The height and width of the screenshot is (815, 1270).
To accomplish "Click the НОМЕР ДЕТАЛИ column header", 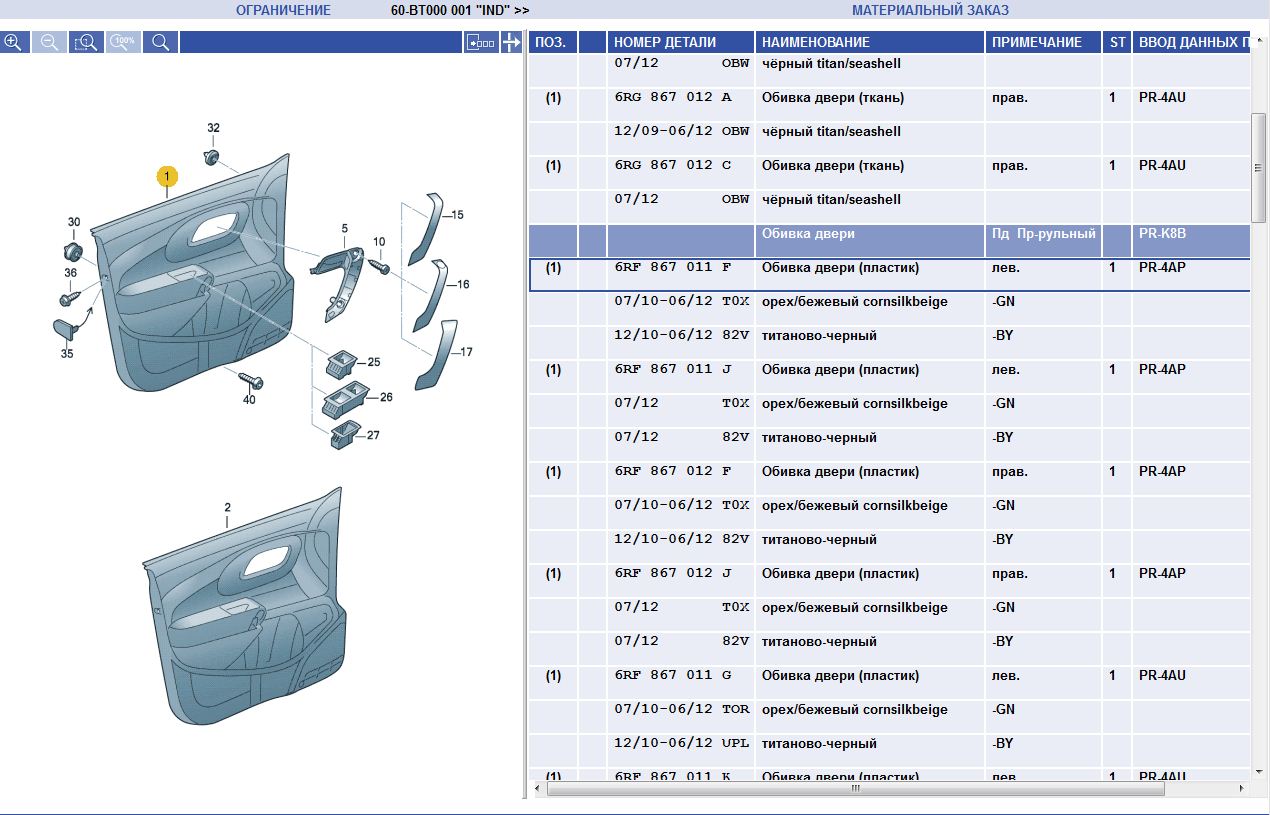I will tap(665, 42).
